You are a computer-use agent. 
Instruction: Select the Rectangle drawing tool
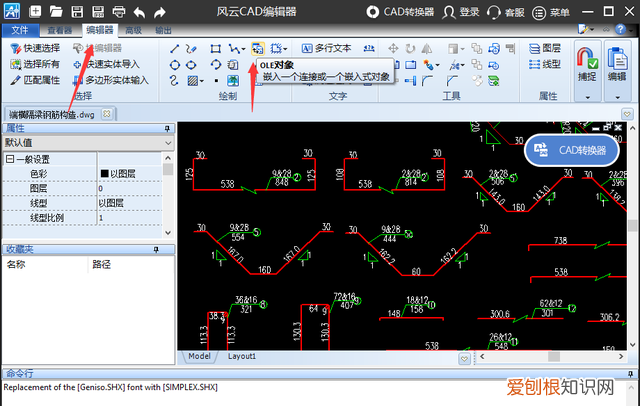click(216, 49)
